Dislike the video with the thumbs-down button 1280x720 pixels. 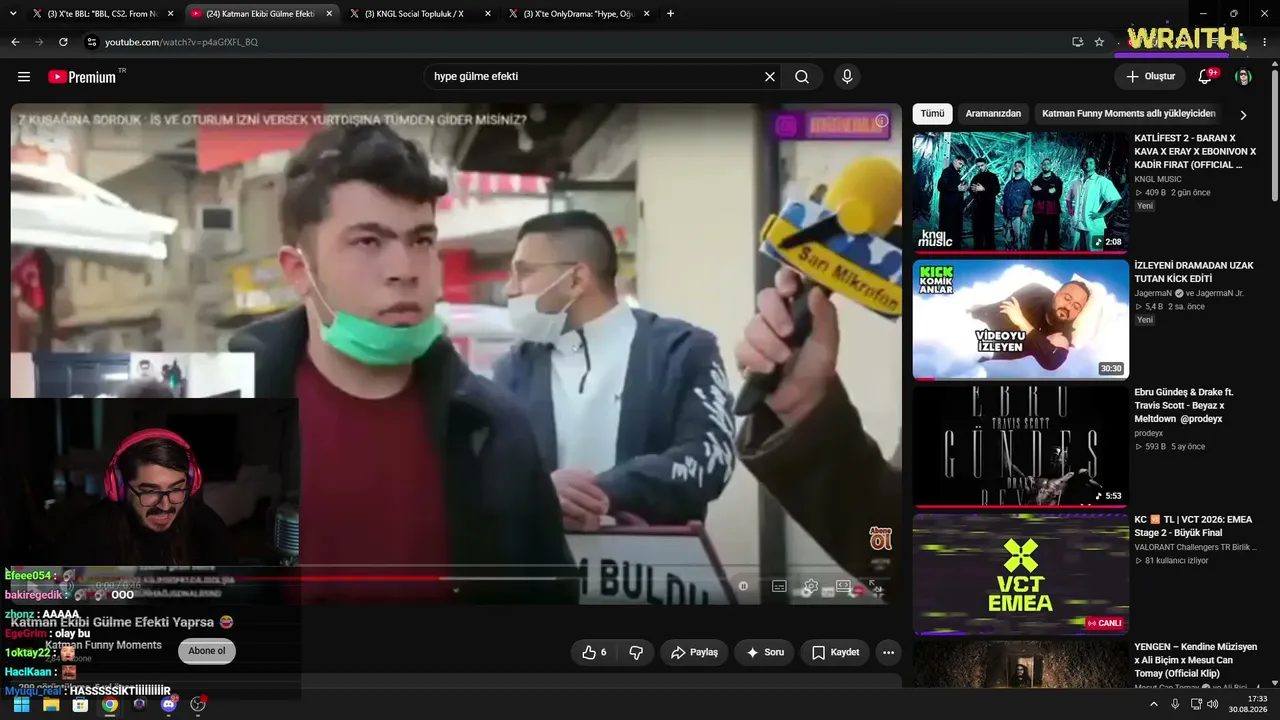[x=635, y=652]
